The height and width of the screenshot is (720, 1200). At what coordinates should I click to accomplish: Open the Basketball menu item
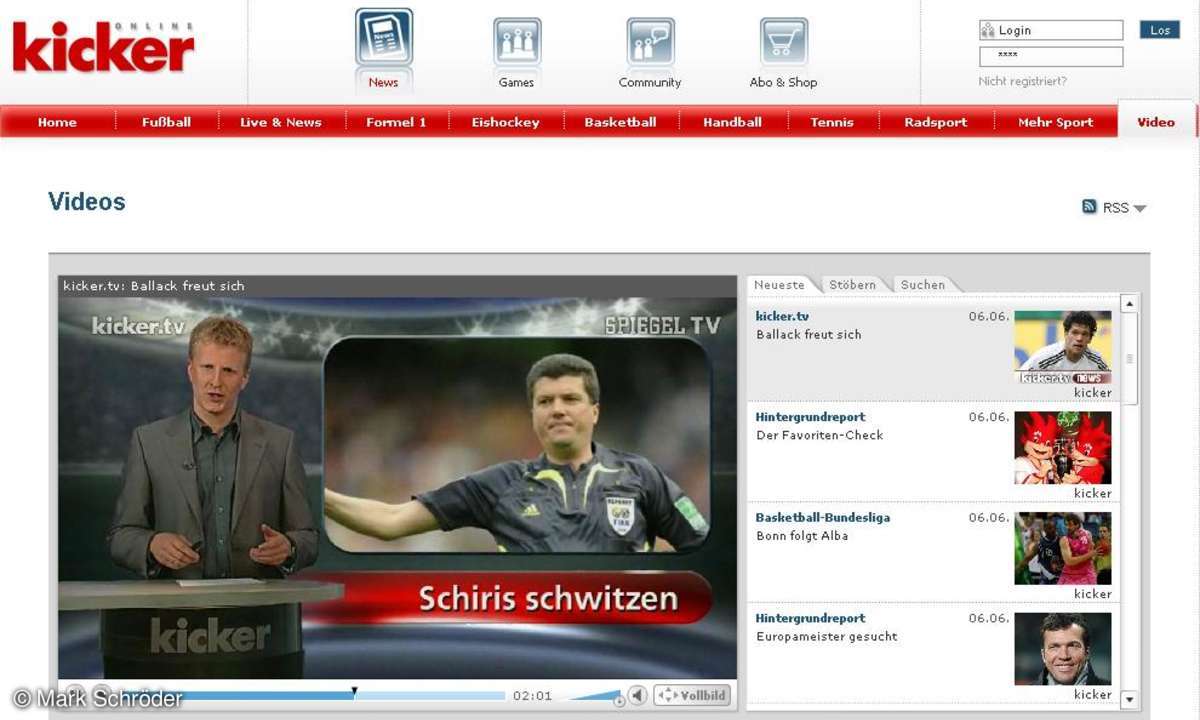pos(620,122)
